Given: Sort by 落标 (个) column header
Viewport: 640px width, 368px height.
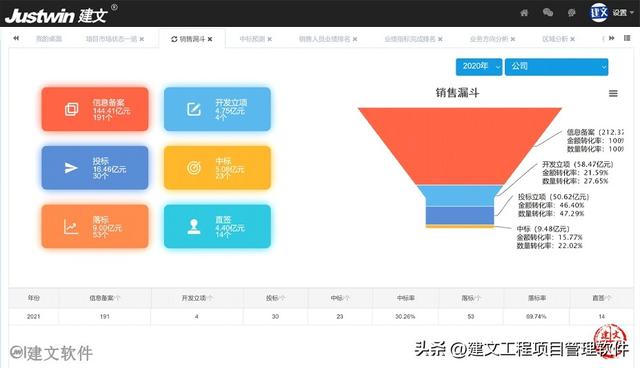Looking at the screenshot, I should coord(471,298).
